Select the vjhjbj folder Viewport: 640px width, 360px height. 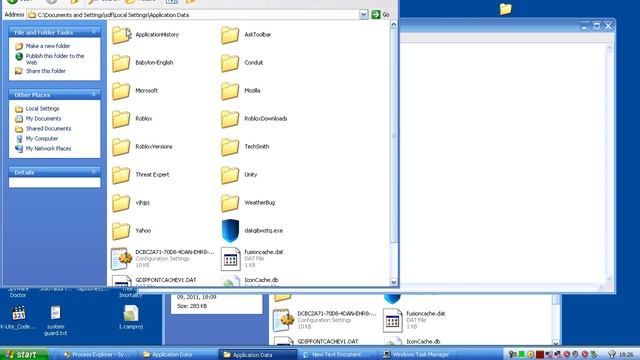click(131, 203)
